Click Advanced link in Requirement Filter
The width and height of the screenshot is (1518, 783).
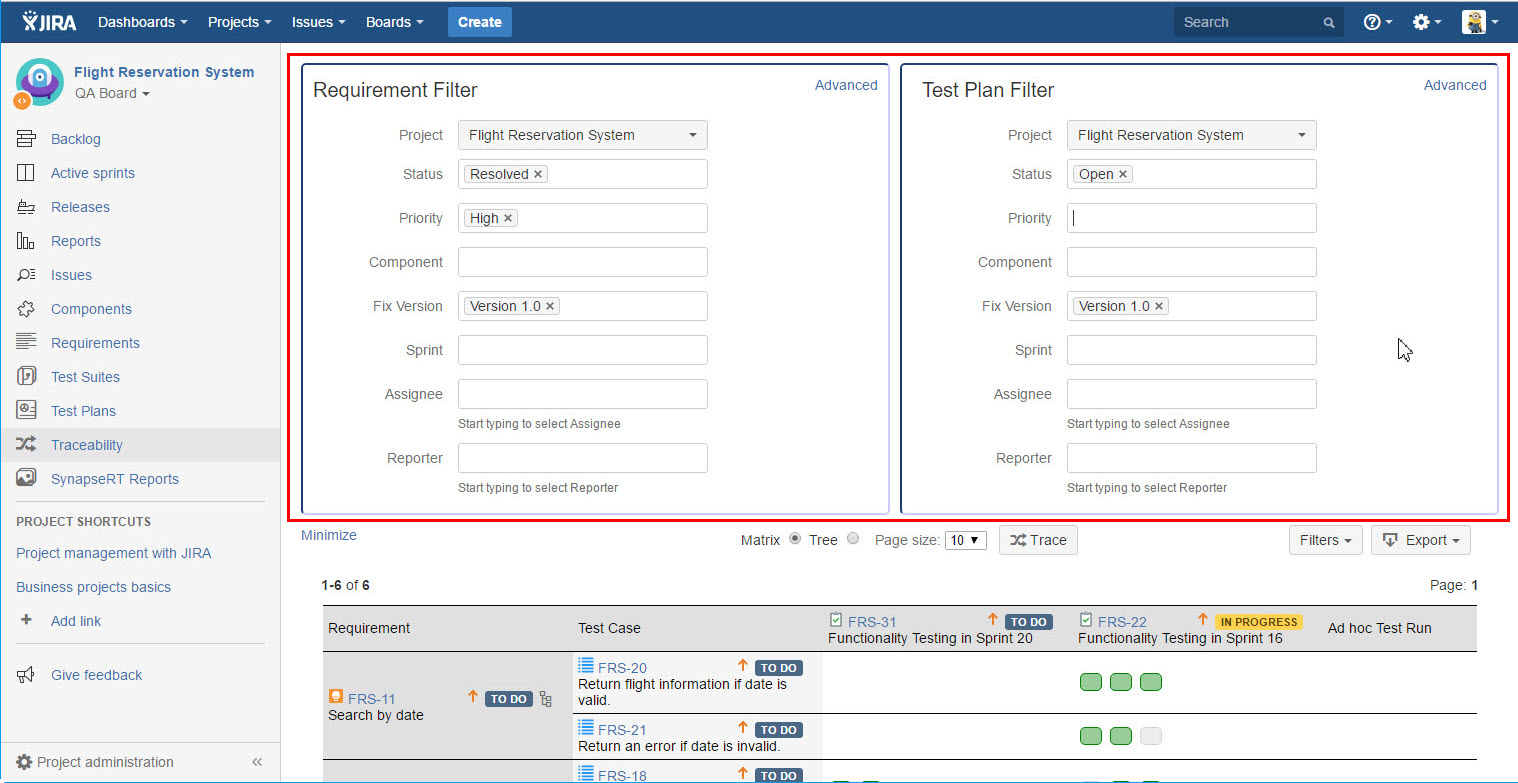pos(846,85)
